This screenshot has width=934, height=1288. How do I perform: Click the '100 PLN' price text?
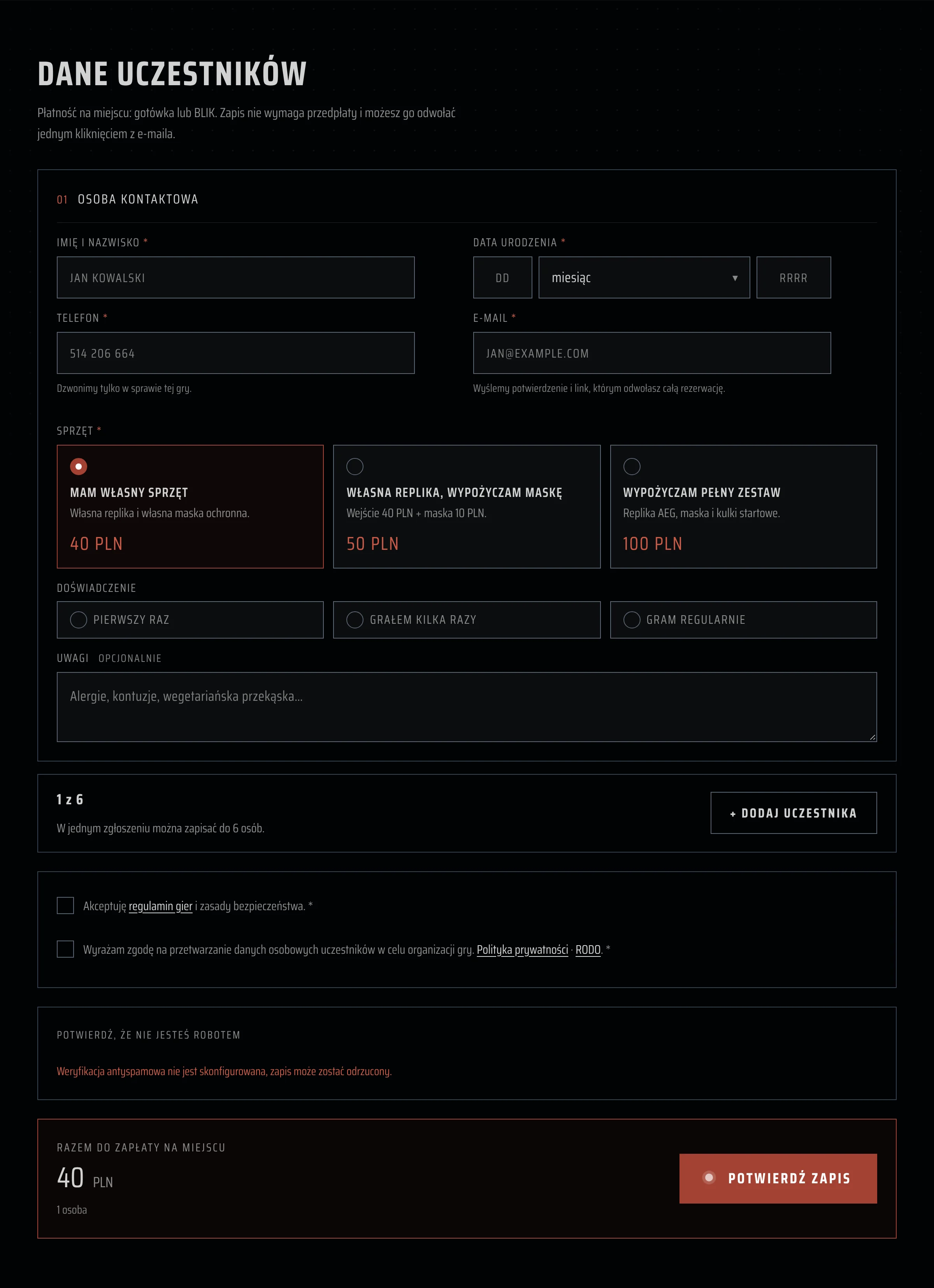652,544
